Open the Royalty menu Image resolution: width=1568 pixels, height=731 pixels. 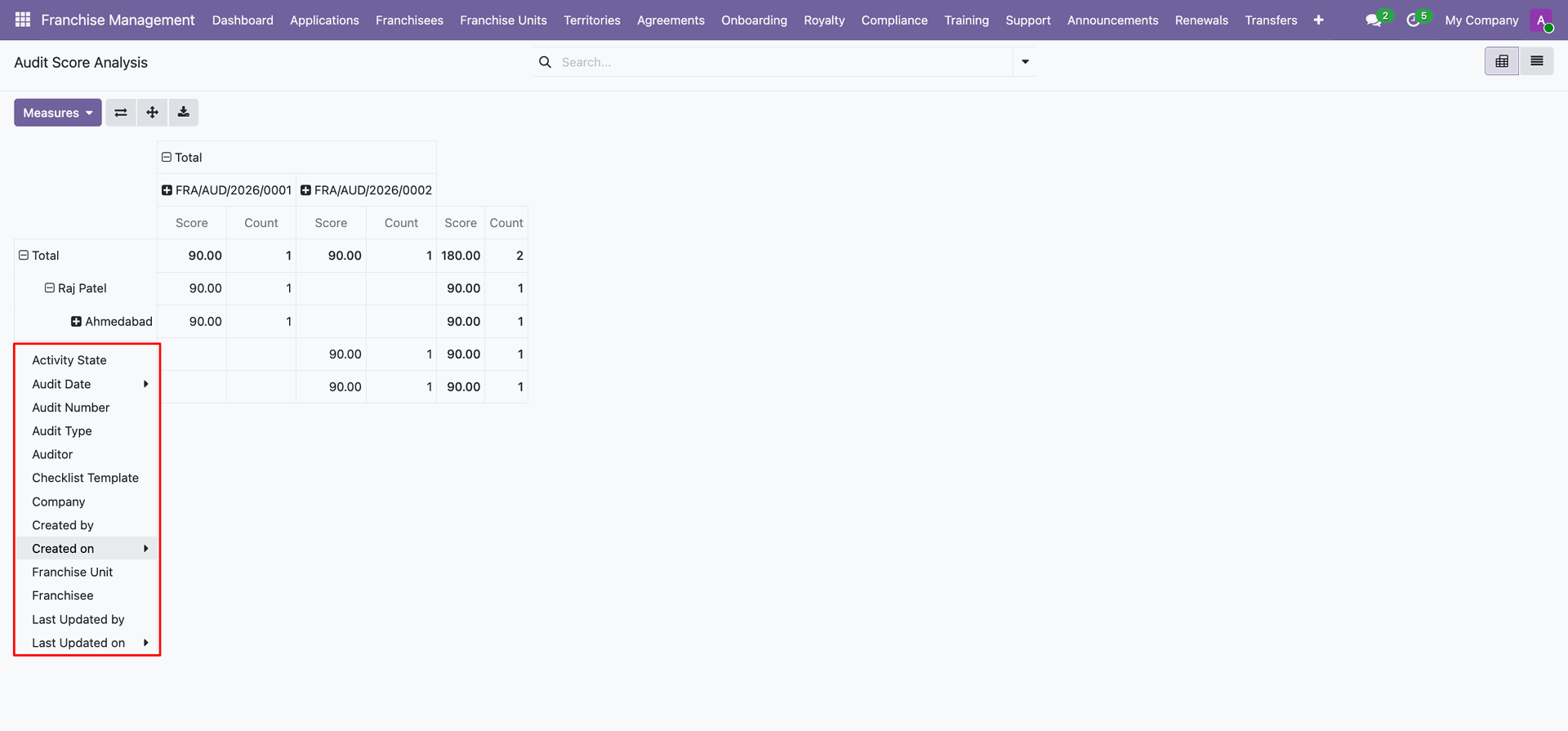point(824,20)
